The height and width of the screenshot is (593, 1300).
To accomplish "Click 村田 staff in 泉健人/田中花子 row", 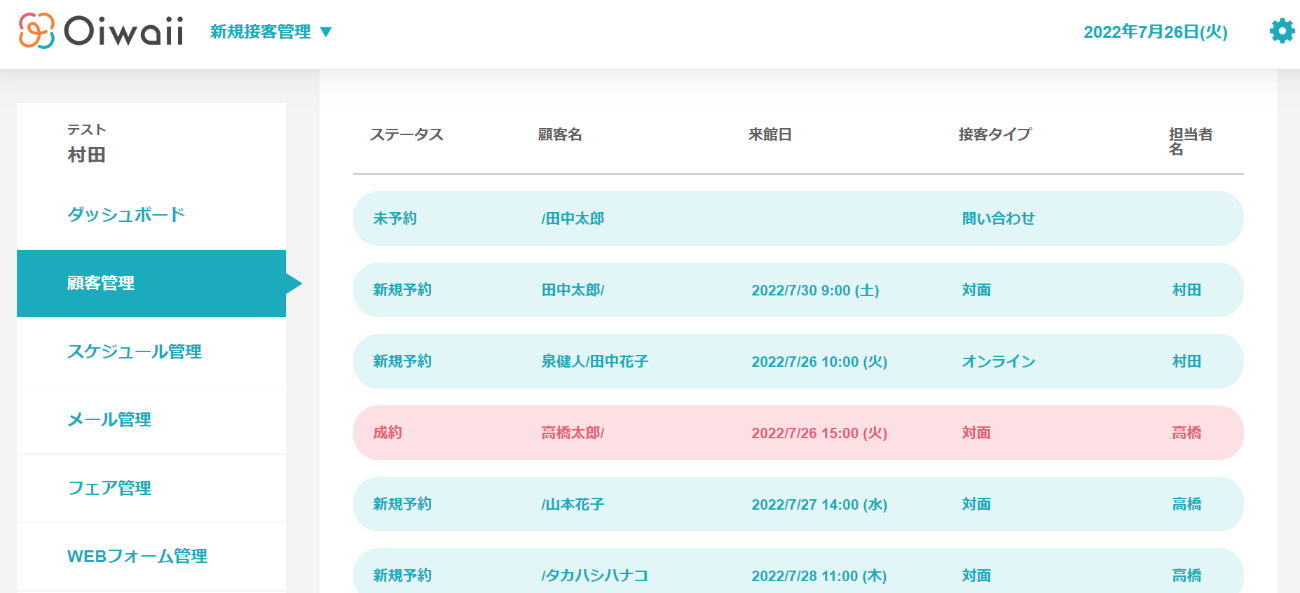I will tap(1186, 361).
